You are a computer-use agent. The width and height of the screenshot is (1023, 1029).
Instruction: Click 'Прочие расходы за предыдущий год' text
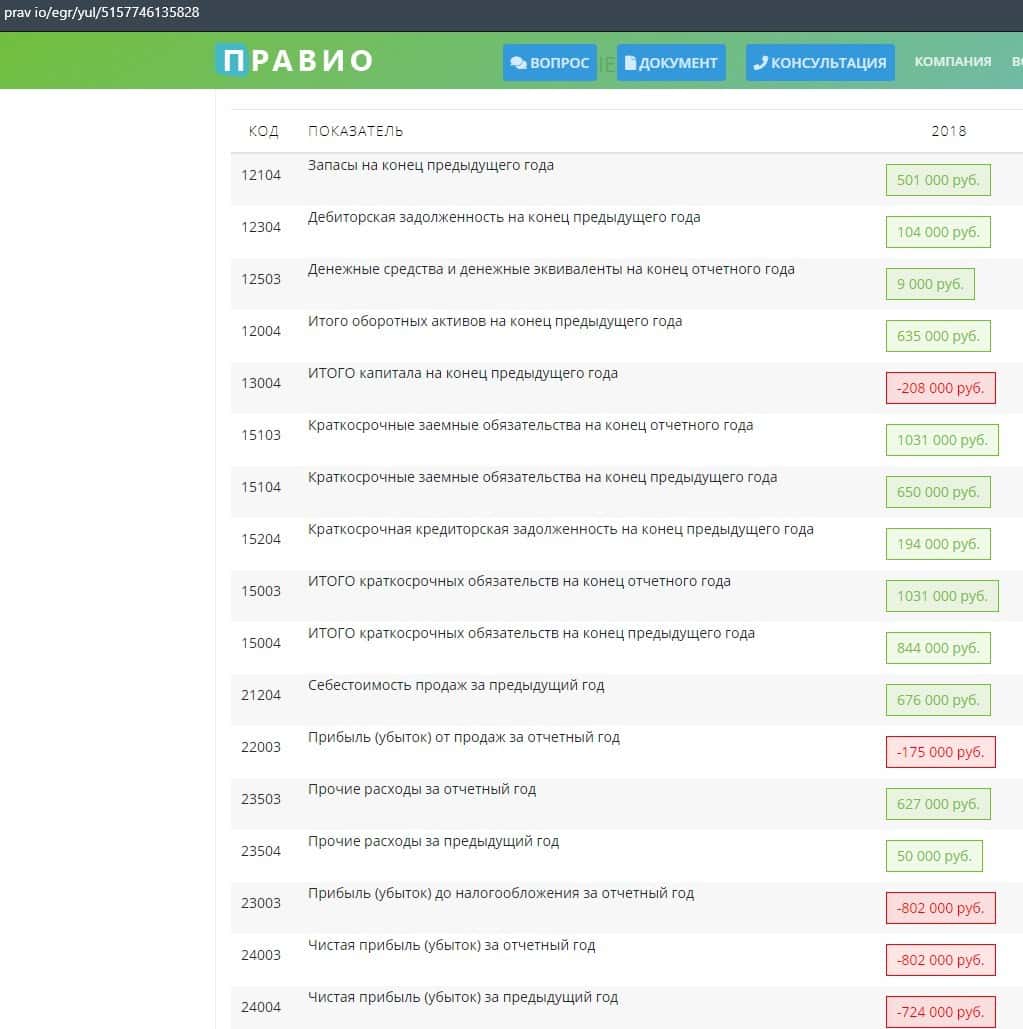pos(433,841)
